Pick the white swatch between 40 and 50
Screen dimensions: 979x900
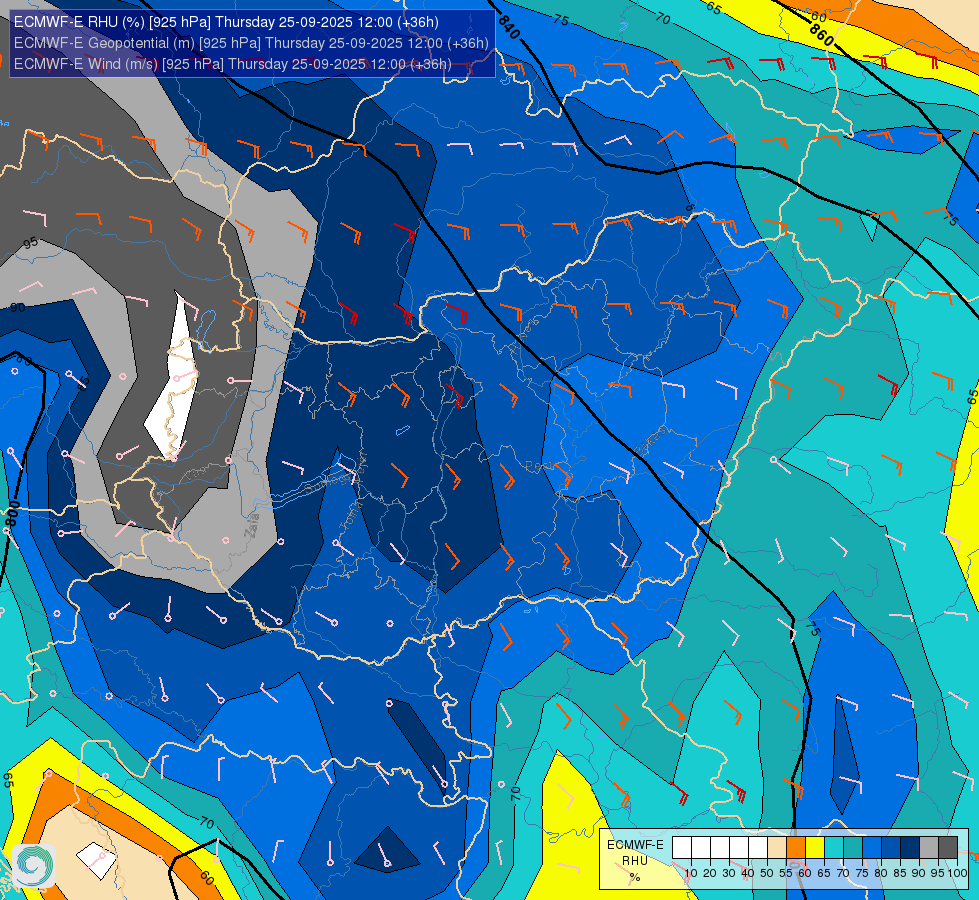click(757, 848)
